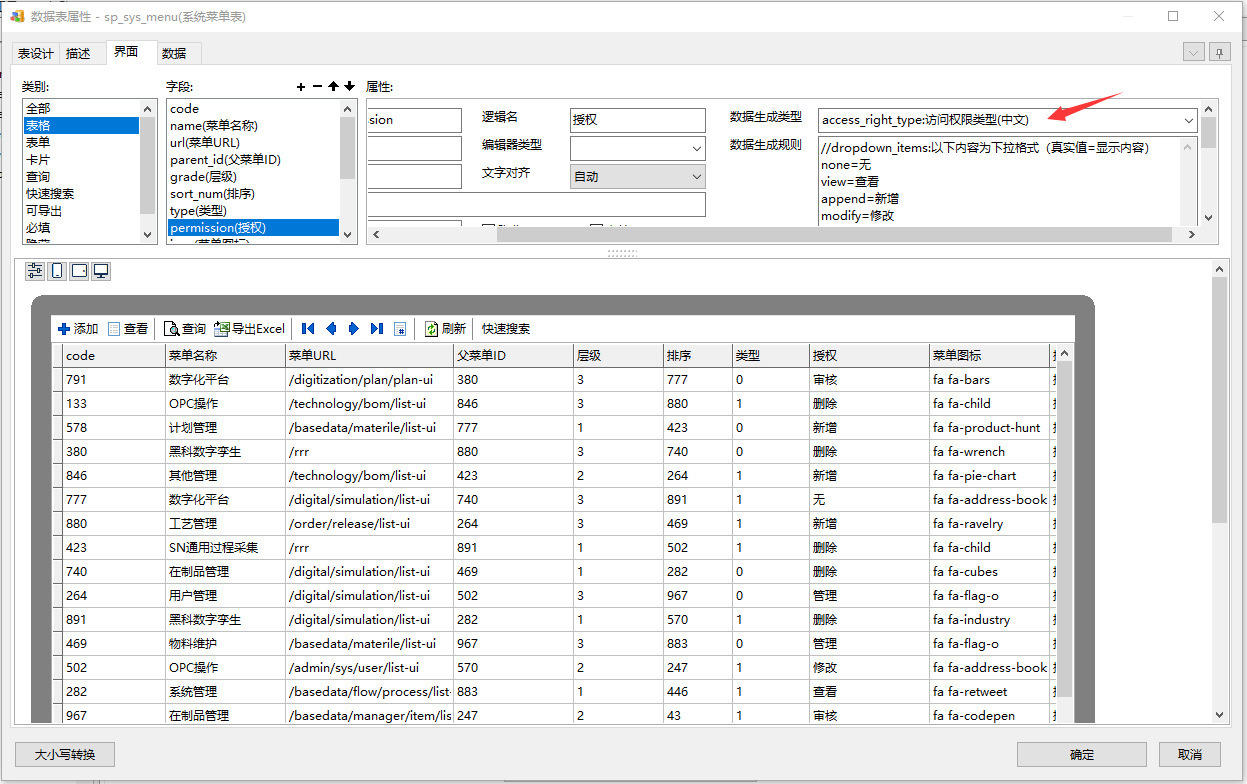The image size is (1247, 784).
Task: Click the 大小写转换 button
Action: click(x=65, y=754)
